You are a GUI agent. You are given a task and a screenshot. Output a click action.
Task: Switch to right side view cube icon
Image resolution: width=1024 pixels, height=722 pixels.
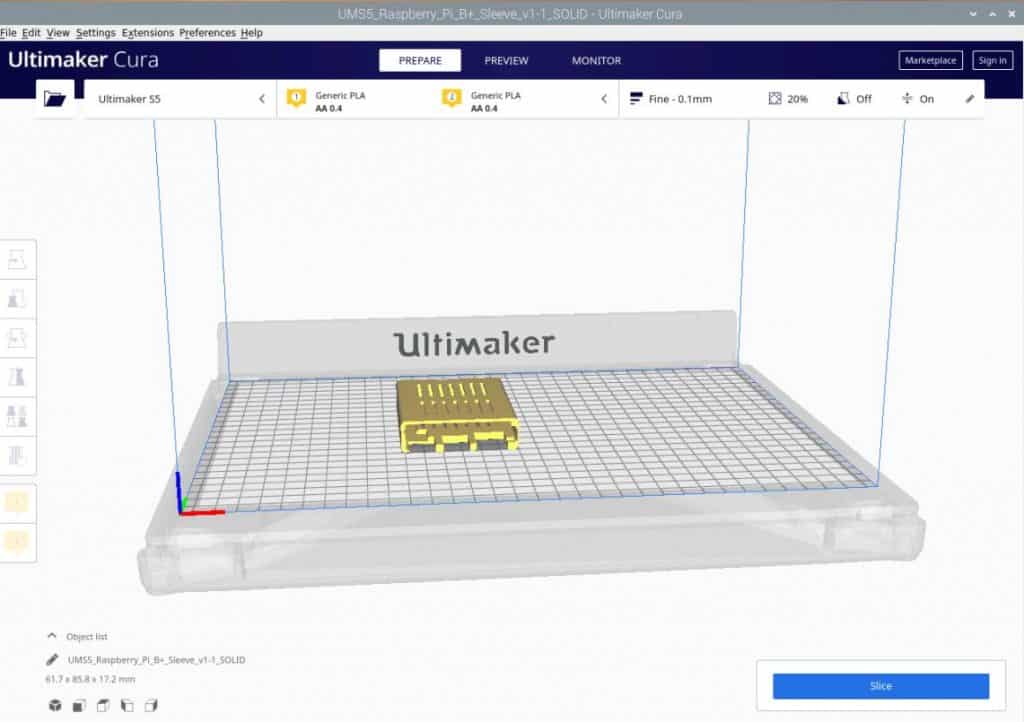(x=151, y=705)
